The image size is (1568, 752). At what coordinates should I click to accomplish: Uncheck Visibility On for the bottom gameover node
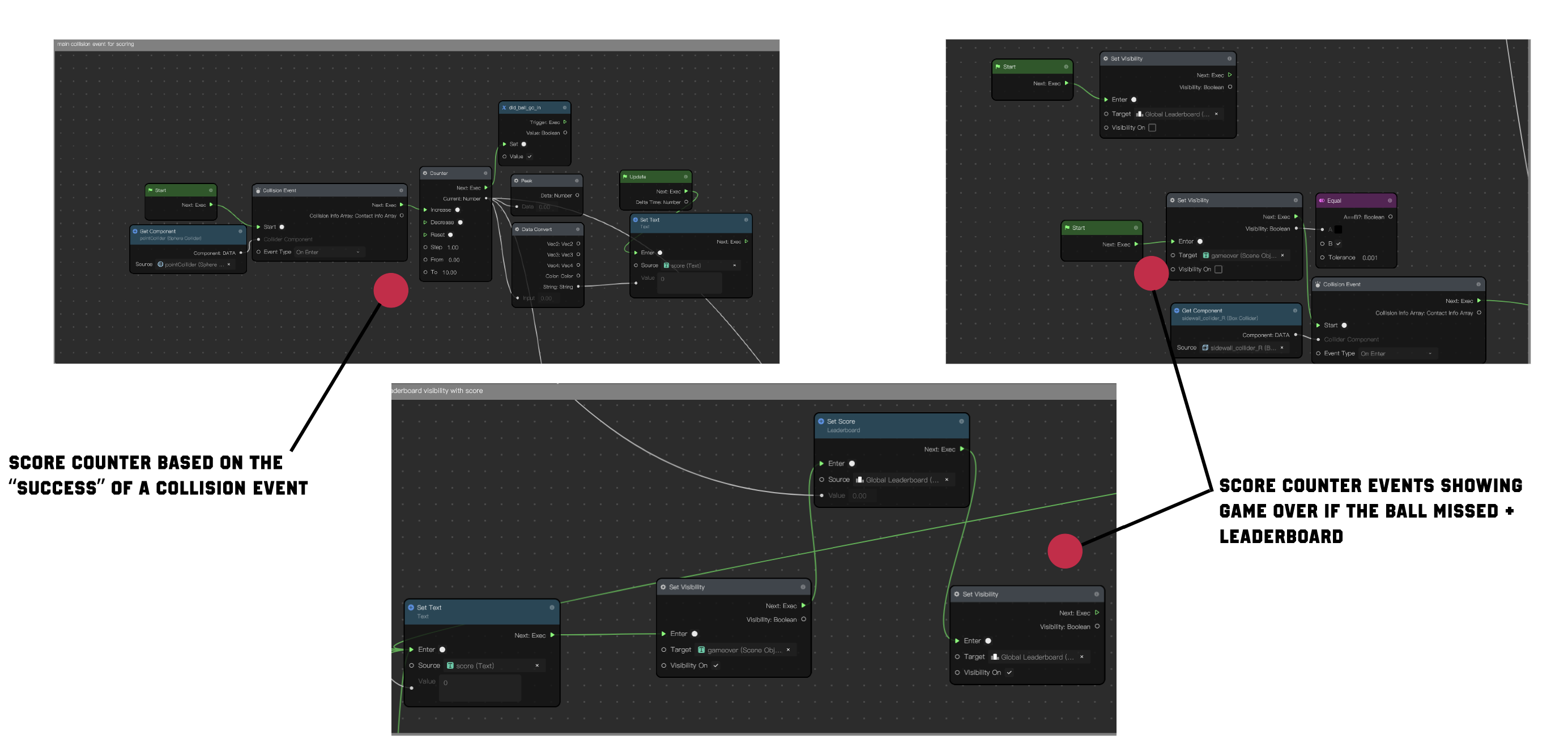click(x=716, y=665)
